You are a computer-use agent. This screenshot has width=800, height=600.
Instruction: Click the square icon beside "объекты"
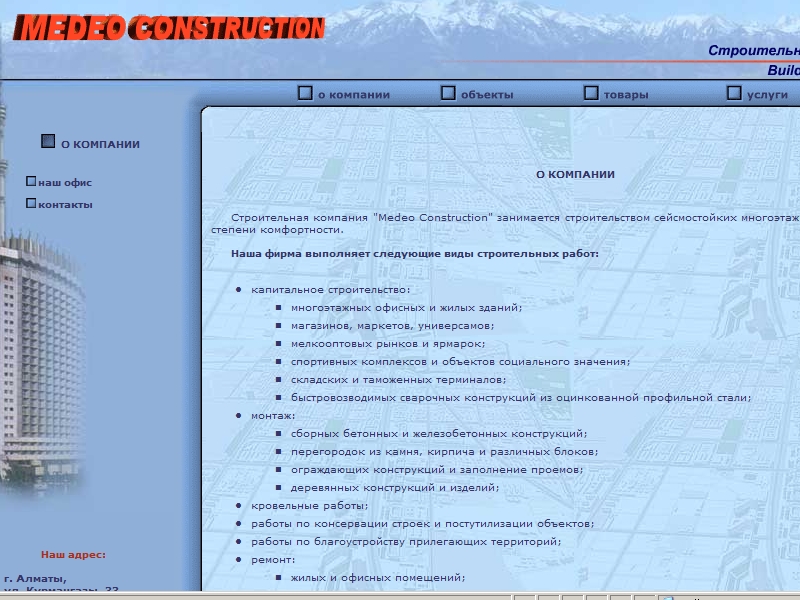point(448,93)
